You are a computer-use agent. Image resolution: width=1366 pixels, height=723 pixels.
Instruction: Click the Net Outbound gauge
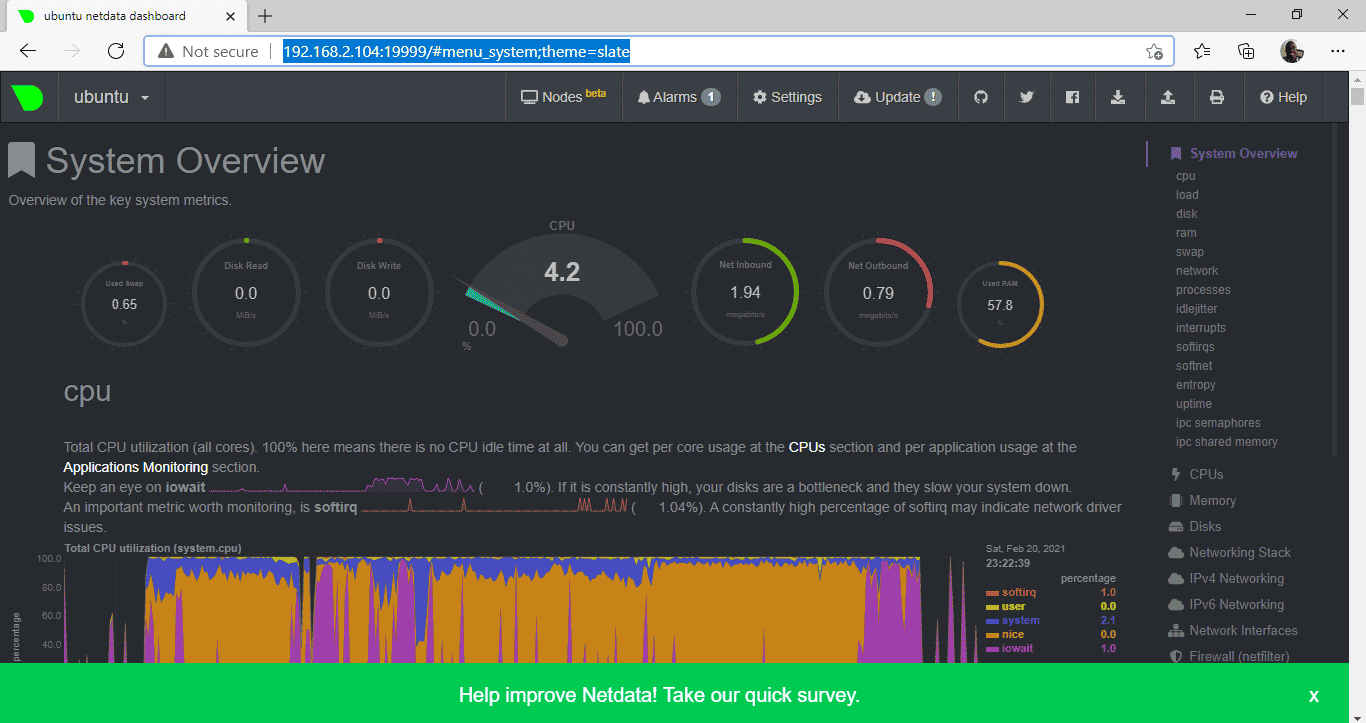(x=878, y=293)
